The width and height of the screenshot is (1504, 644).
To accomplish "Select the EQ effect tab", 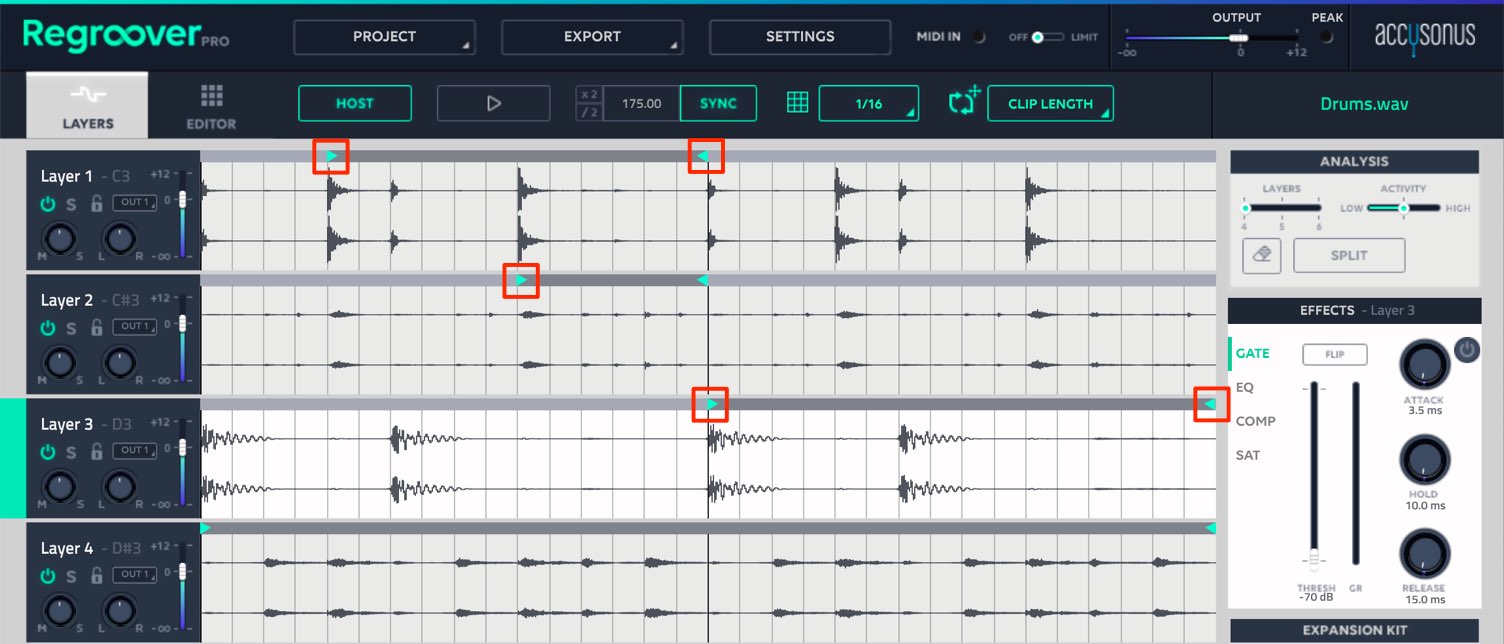I will point(1245,387).
